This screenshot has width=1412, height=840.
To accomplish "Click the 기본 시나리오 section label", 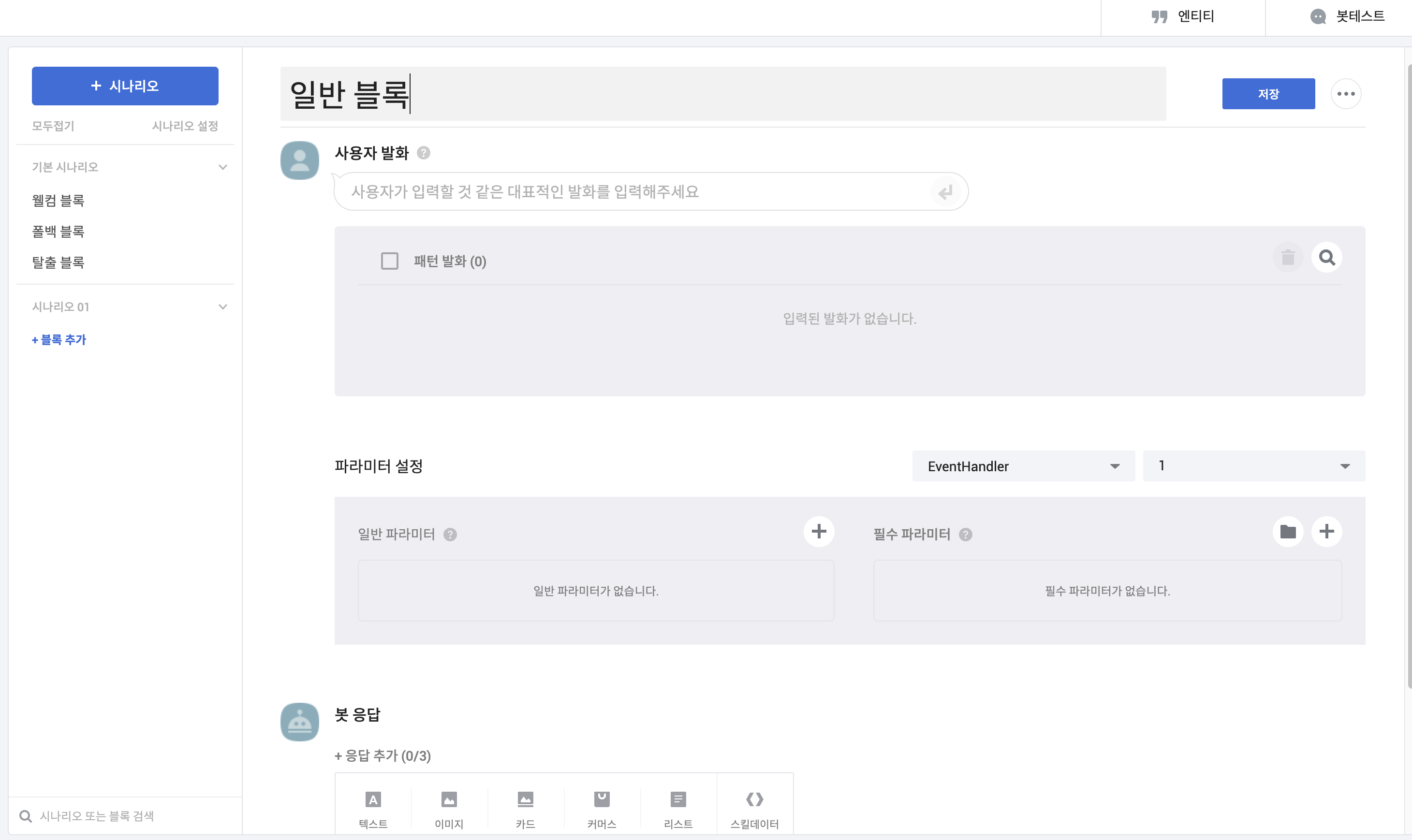I will (65, 167).
